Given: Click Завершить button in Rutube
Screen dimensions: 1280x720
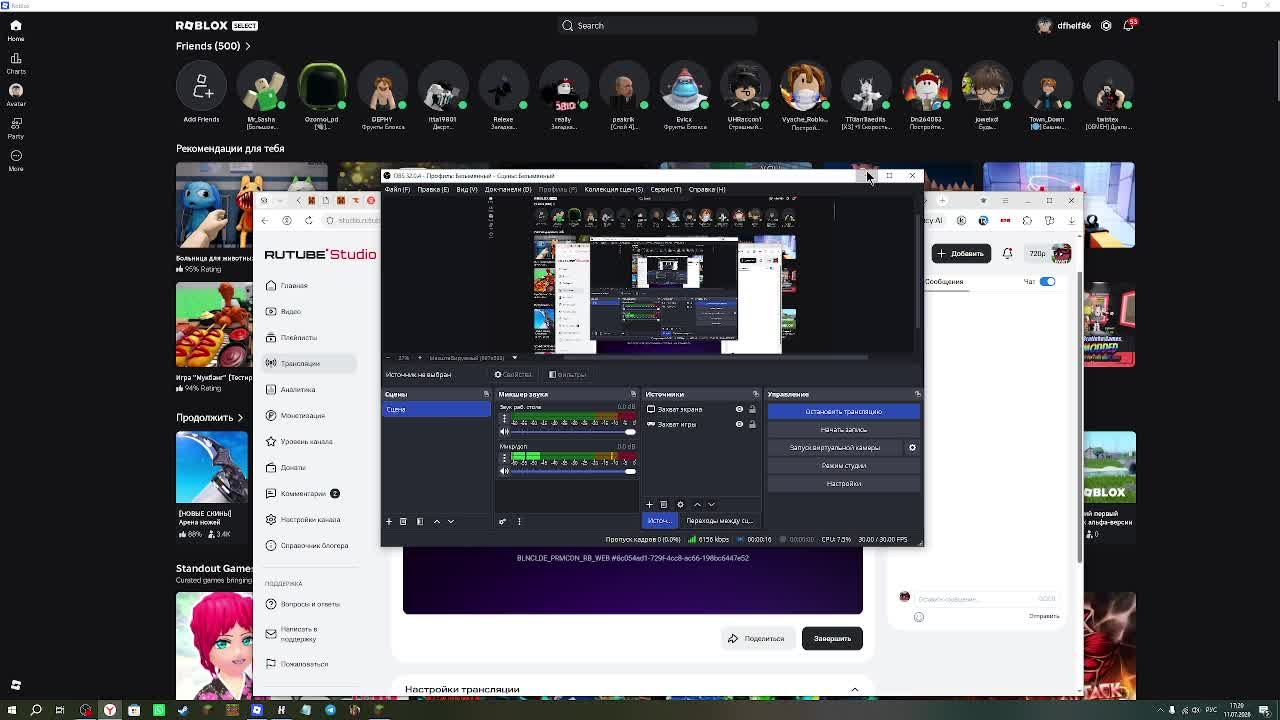Looking at the screenshot, I should coord(832,638).
